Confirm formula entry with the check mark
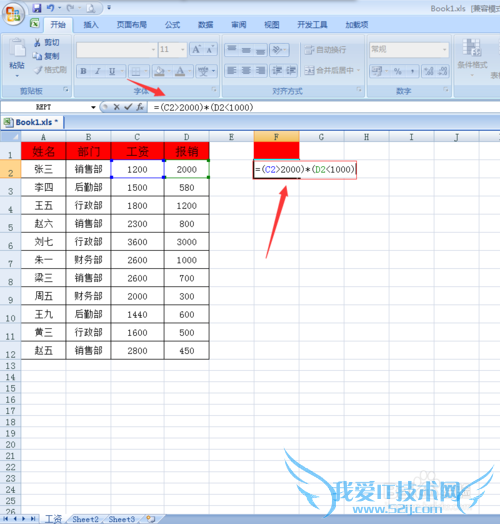The image size is (500, 524). tap(128, 107)
